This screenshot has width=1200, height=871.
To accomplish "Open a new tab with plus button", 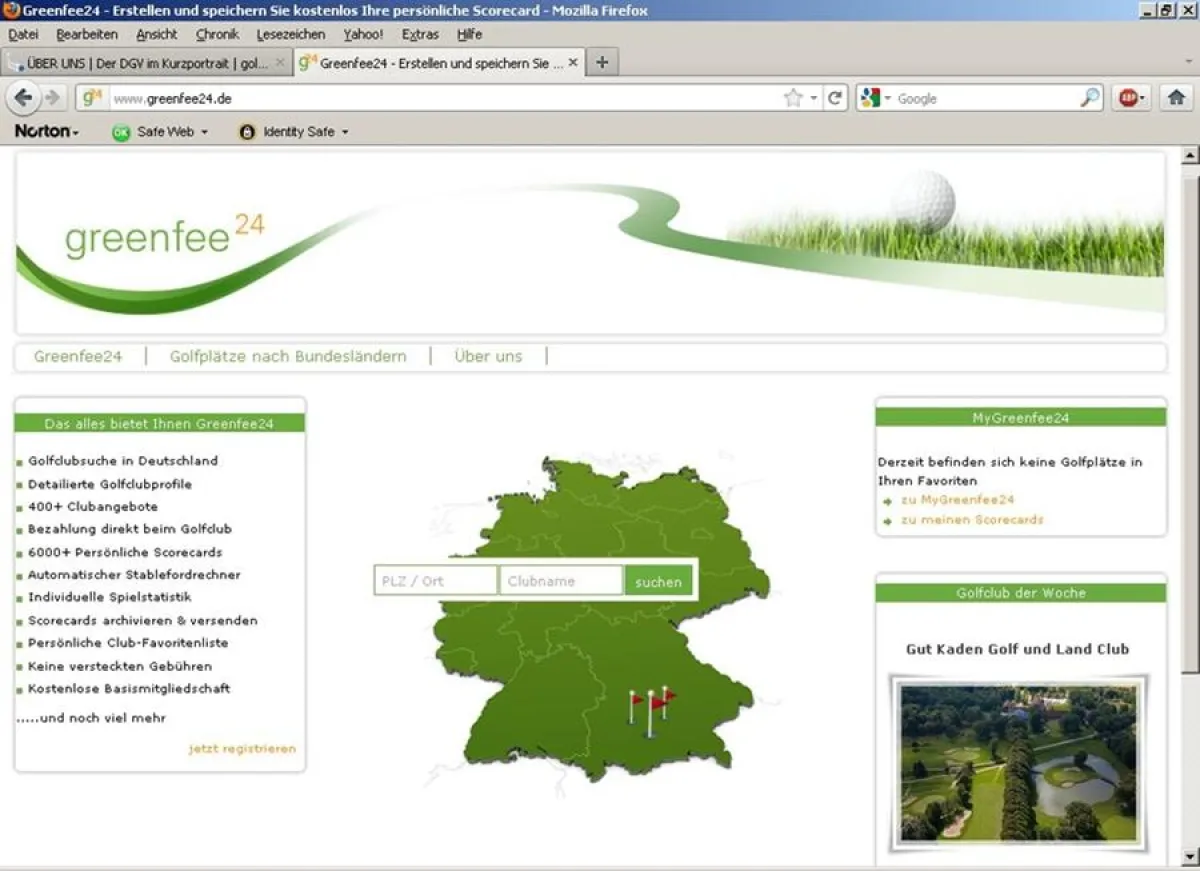I will [x=602, y=62].
